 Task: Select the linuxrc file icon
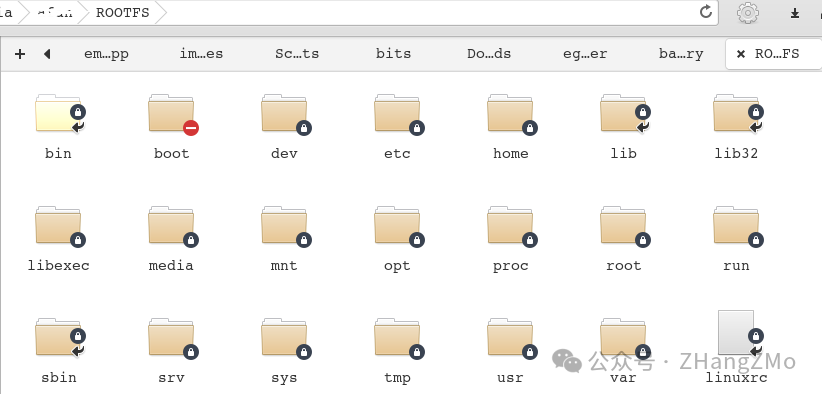[x=737, y=333]
